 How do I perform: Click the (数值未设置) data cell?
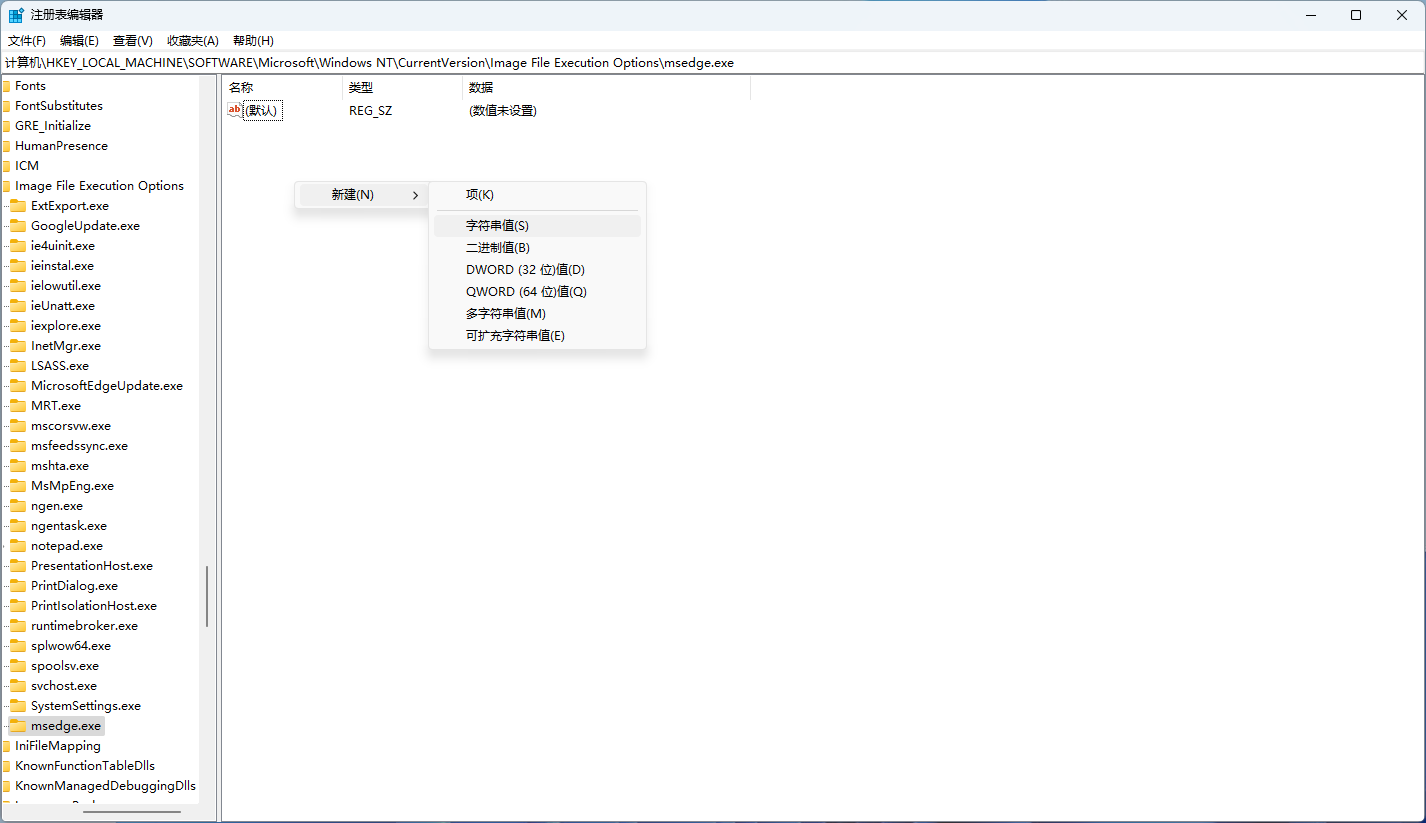tap(502, 110)
